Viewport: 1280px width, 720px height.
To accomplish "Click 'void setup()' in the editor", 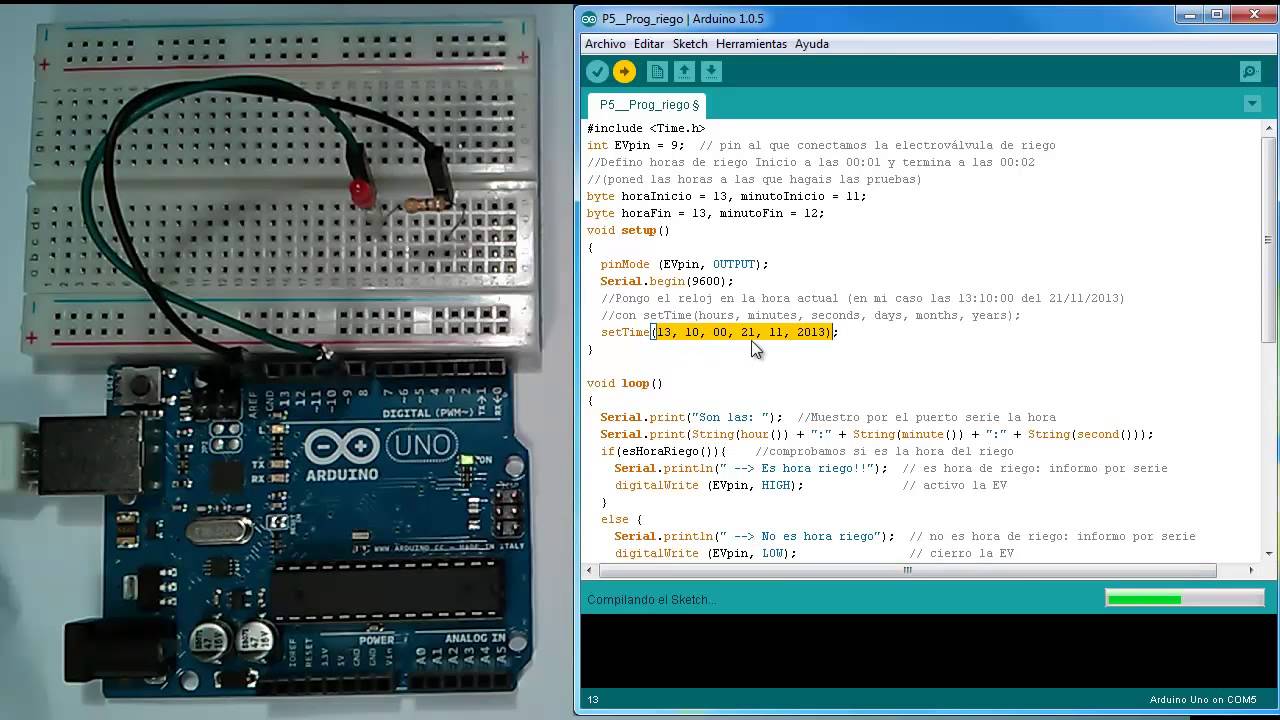I will click(x=628, y=230).
